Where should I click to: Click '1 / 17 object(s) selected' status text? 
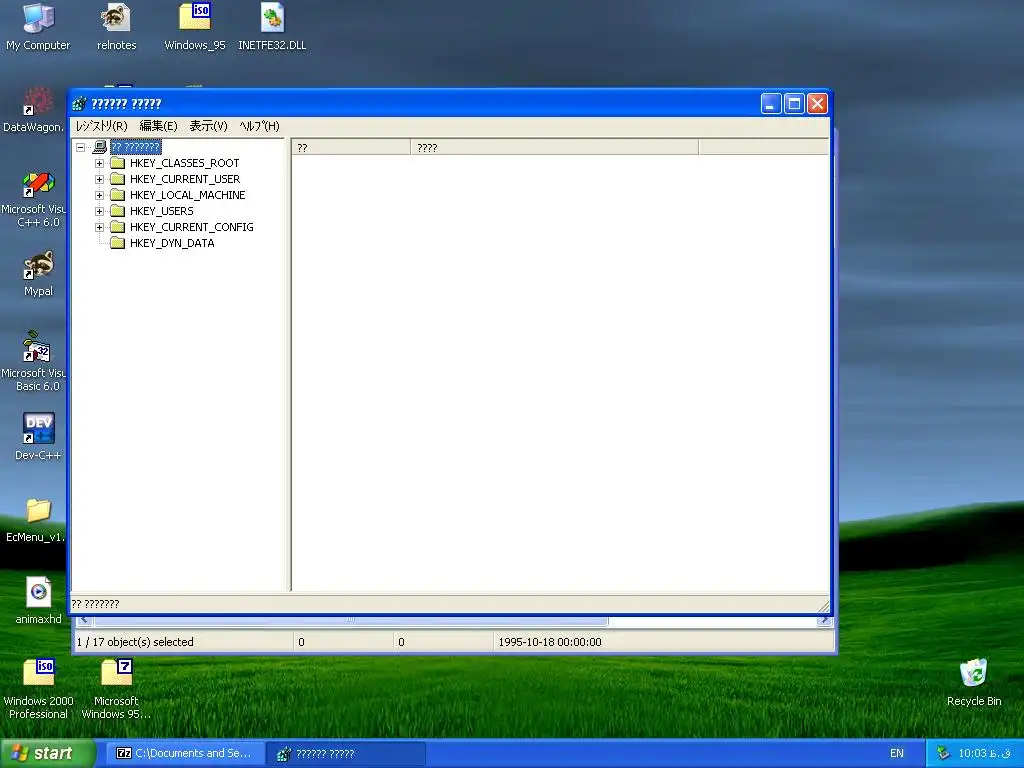[x=135, y=642]
